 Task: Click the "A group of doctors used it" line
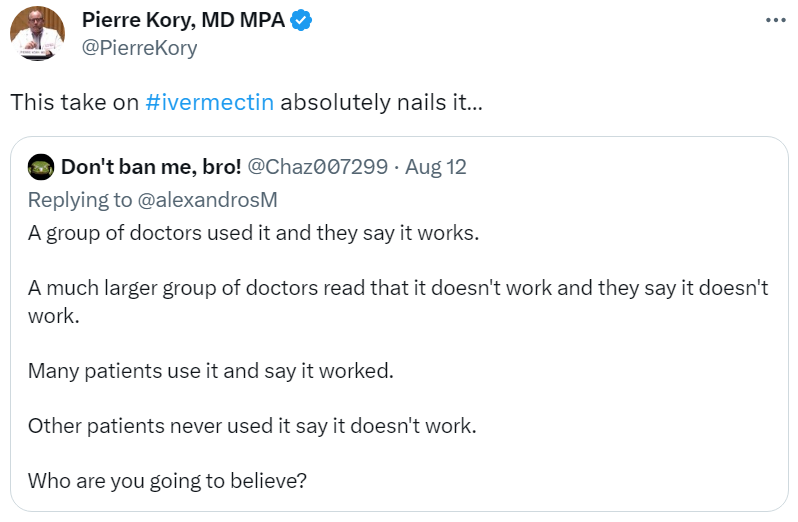[x=254, y=233]
